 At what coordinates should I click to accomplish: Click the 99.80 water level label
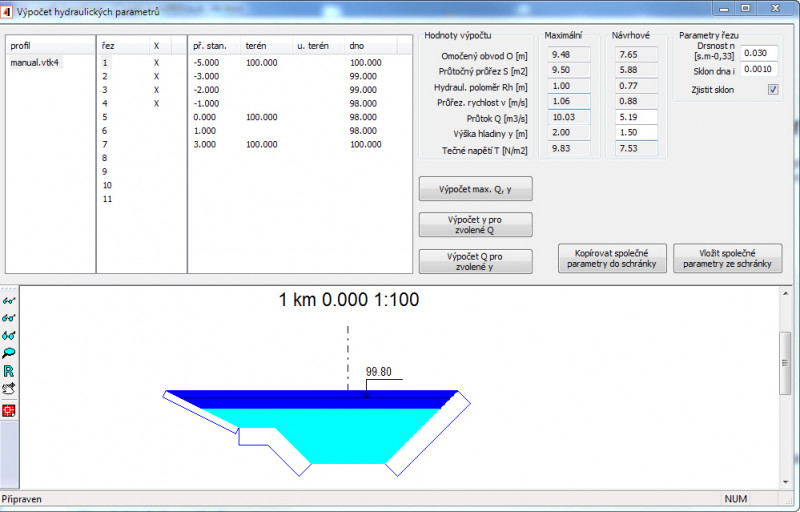(x=379, y=372)
